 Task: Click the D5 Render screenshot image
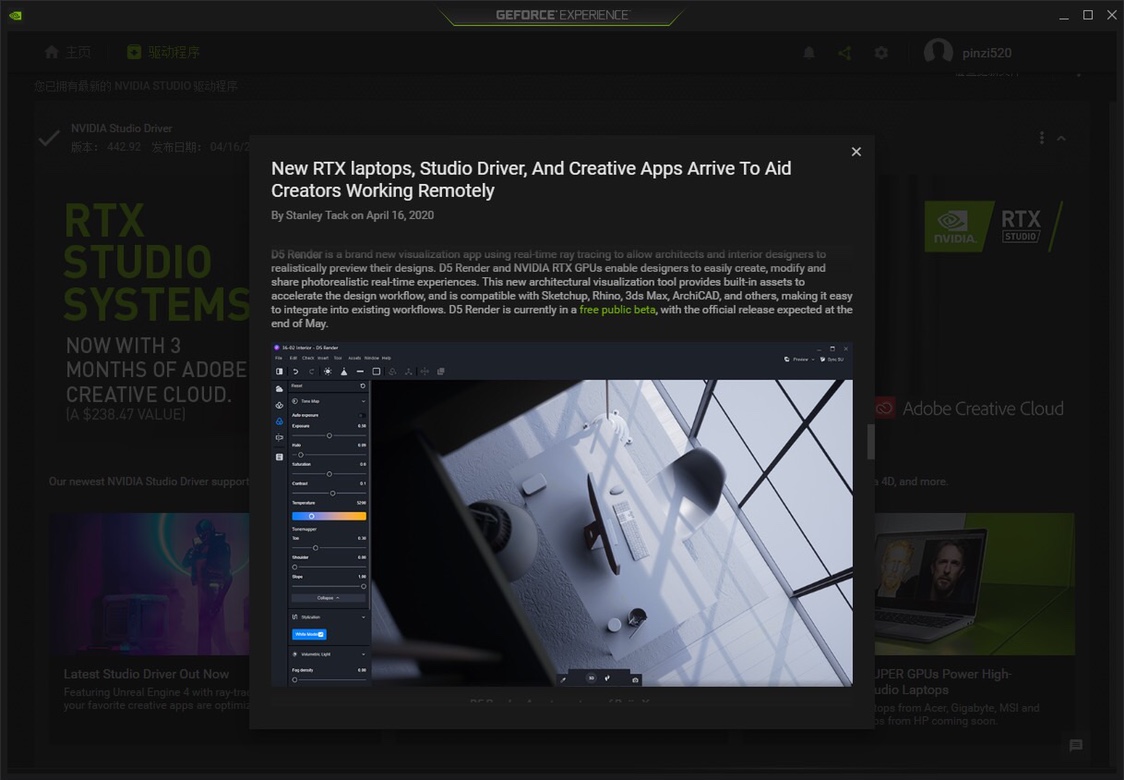click(562, 515)
